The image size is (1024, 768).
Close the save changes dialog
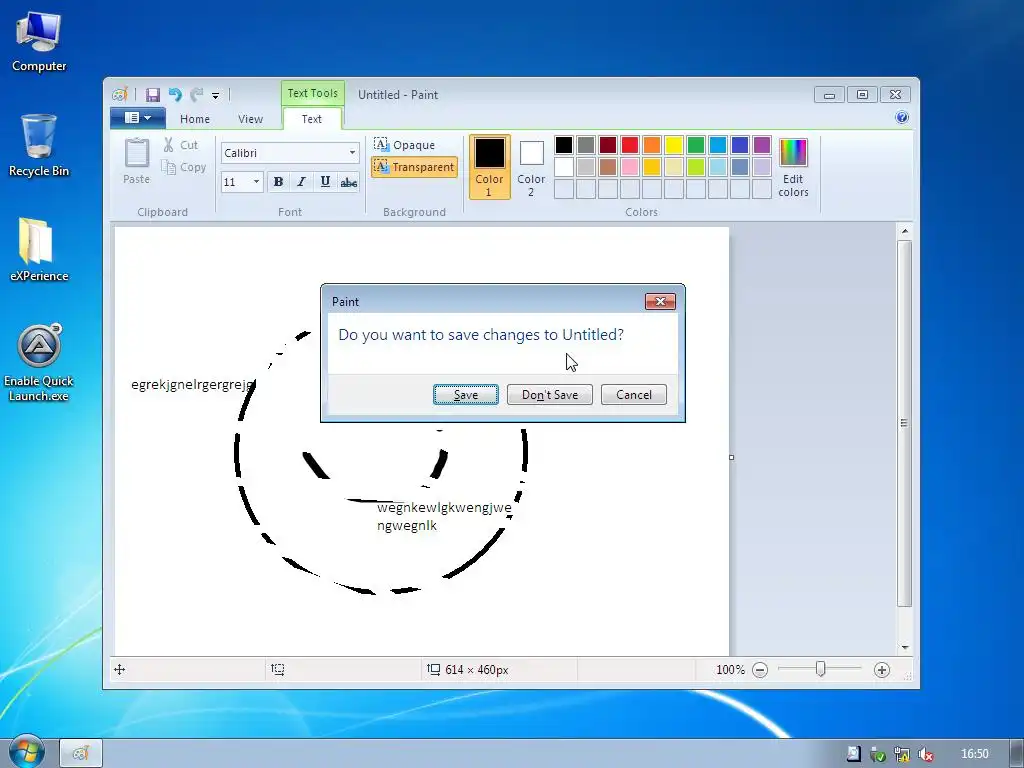point(660,301)
